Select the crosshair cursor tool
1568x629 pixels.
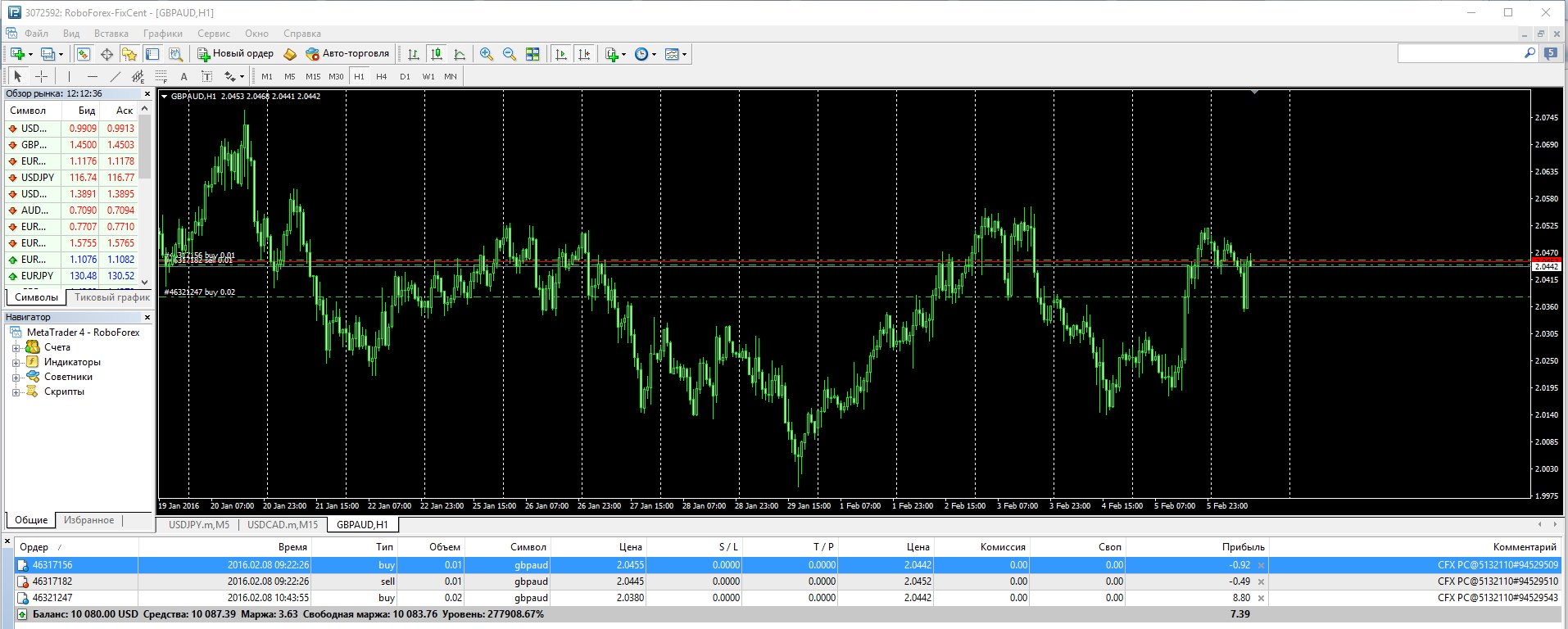tap(41, 76)
